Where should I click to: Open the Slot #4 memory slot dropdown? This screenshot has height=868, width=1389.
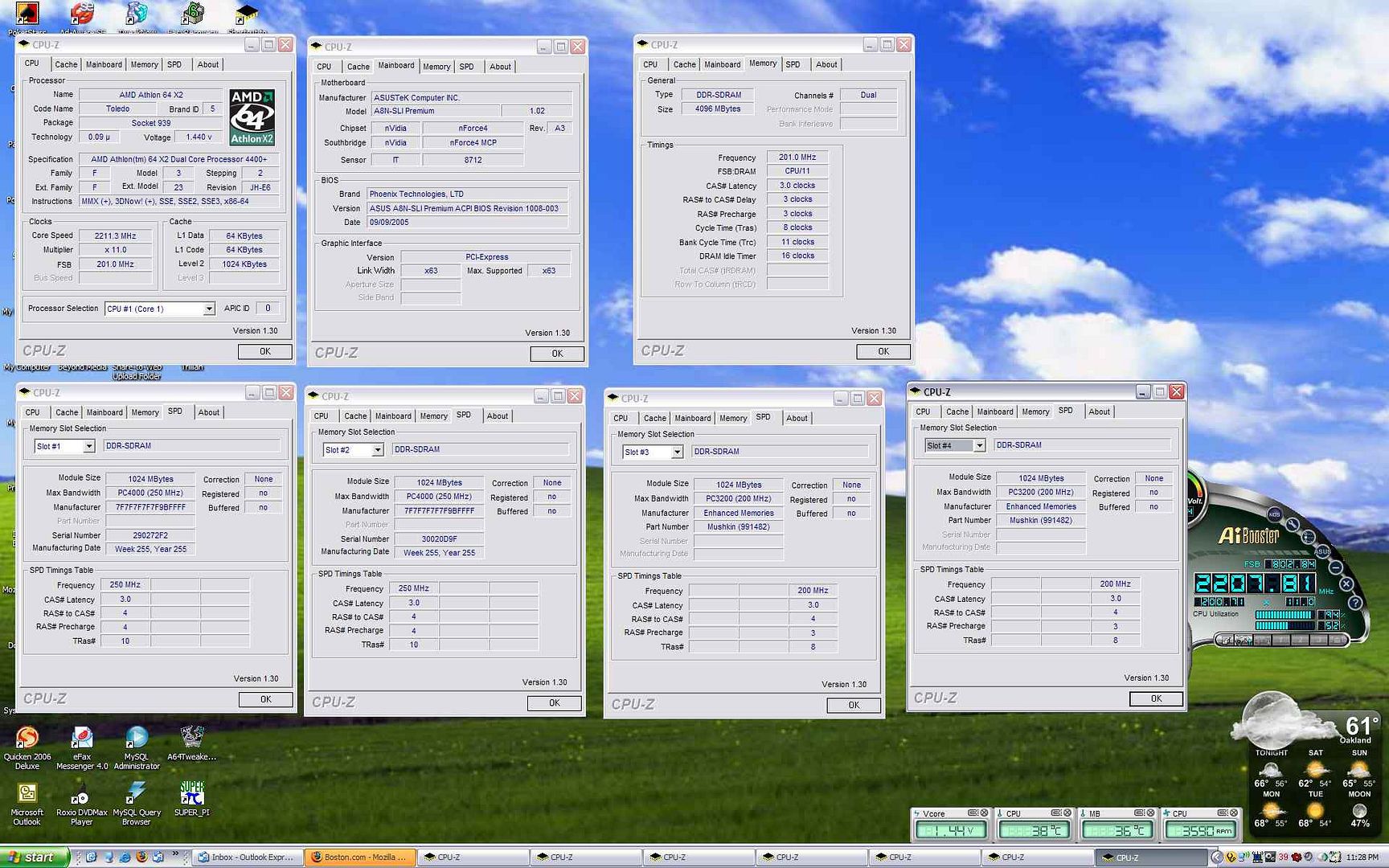coord(979,445)
